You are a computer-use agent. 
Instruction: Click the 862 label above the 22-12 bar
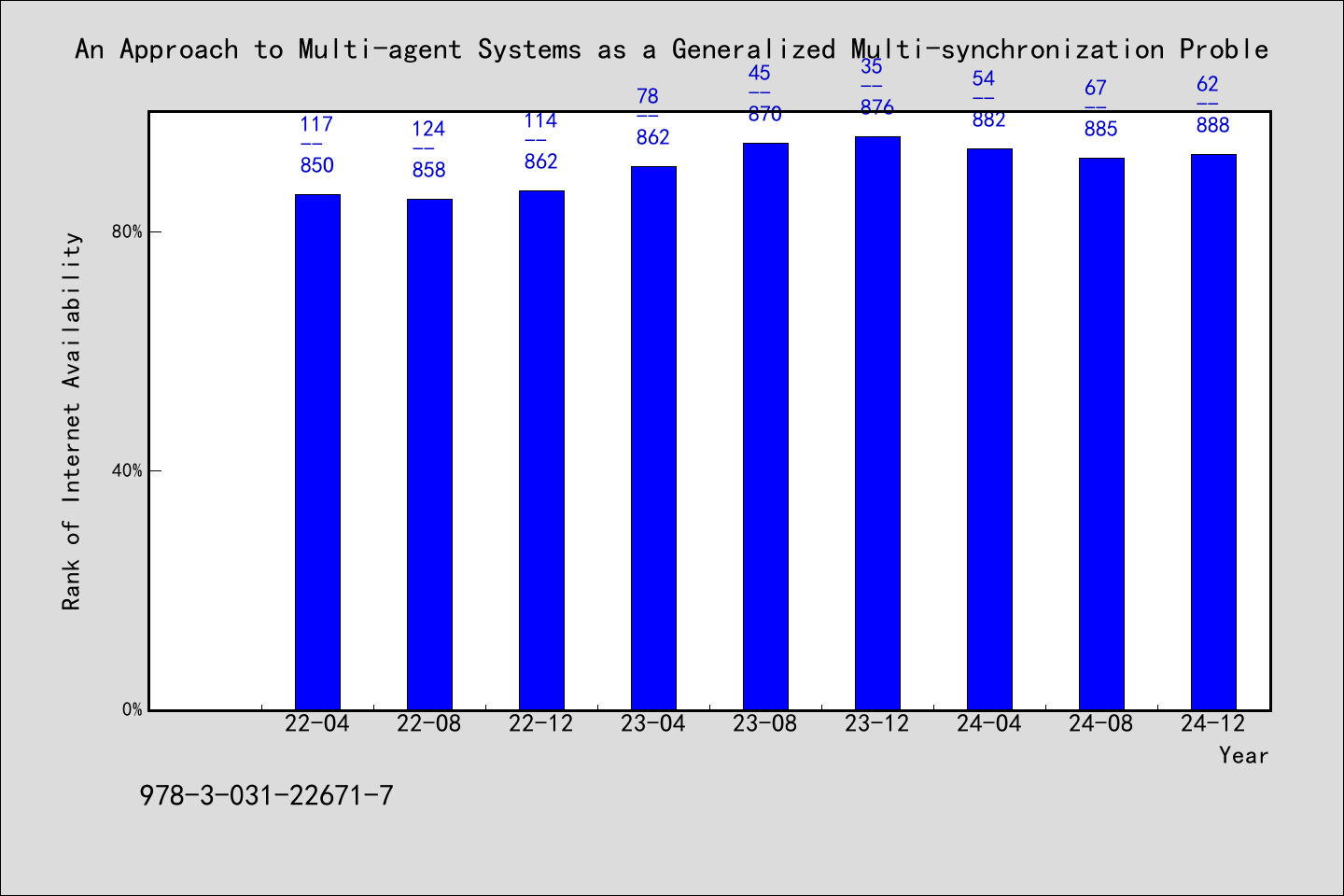coord(541,161)
